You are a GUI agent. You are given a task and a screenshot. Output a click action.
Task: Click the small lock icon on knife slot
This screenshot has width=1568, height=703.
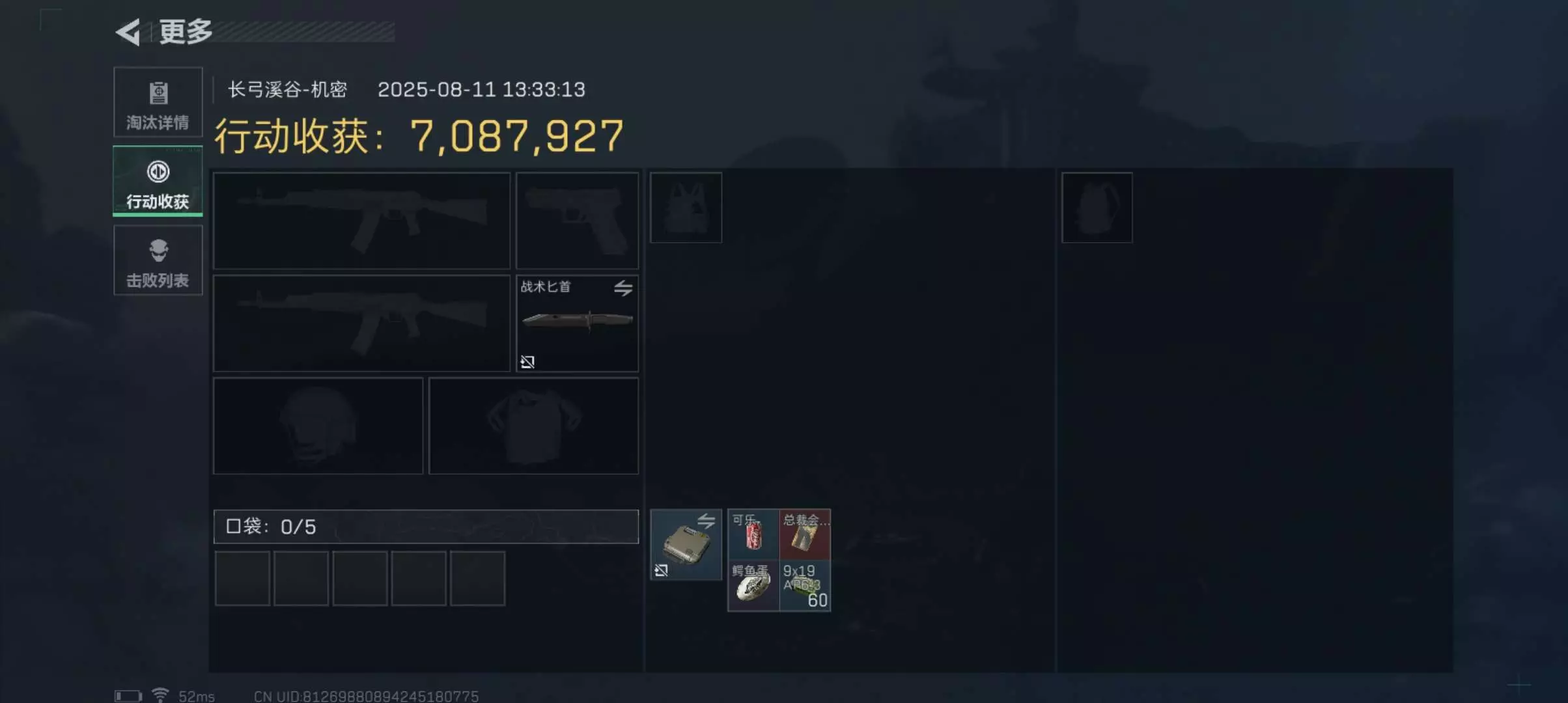[527, 362]
